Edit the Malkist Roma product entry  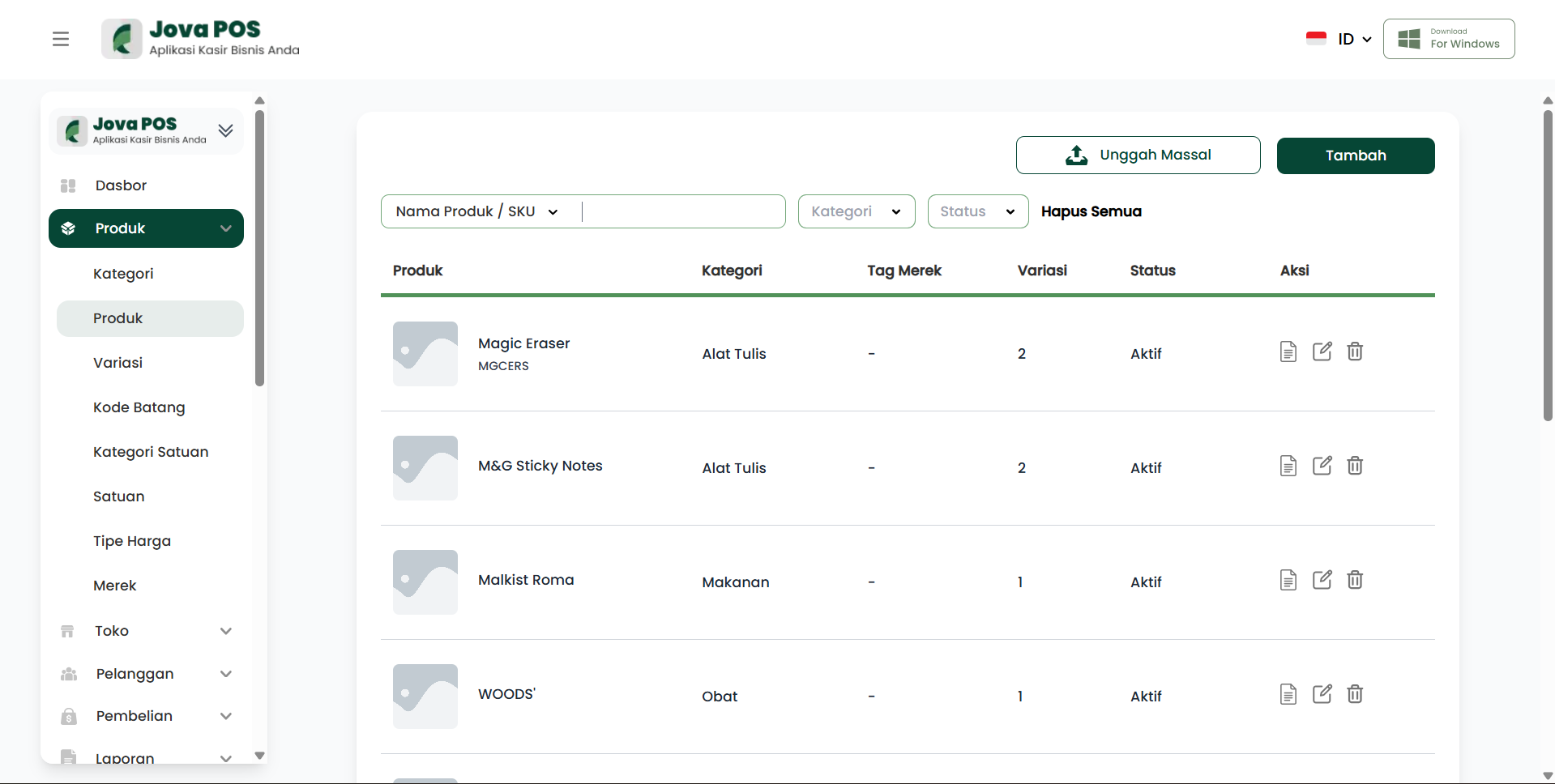click(1322, 580)
